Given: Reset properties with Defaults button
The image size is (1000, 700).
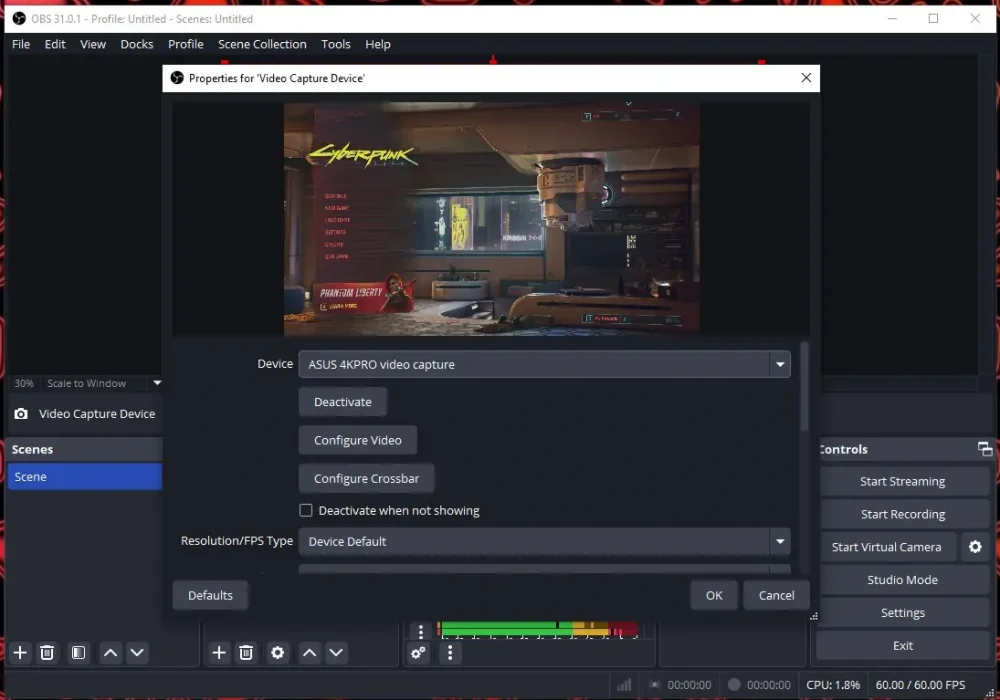Looking at the screenshot, I should tap(210, 595).
